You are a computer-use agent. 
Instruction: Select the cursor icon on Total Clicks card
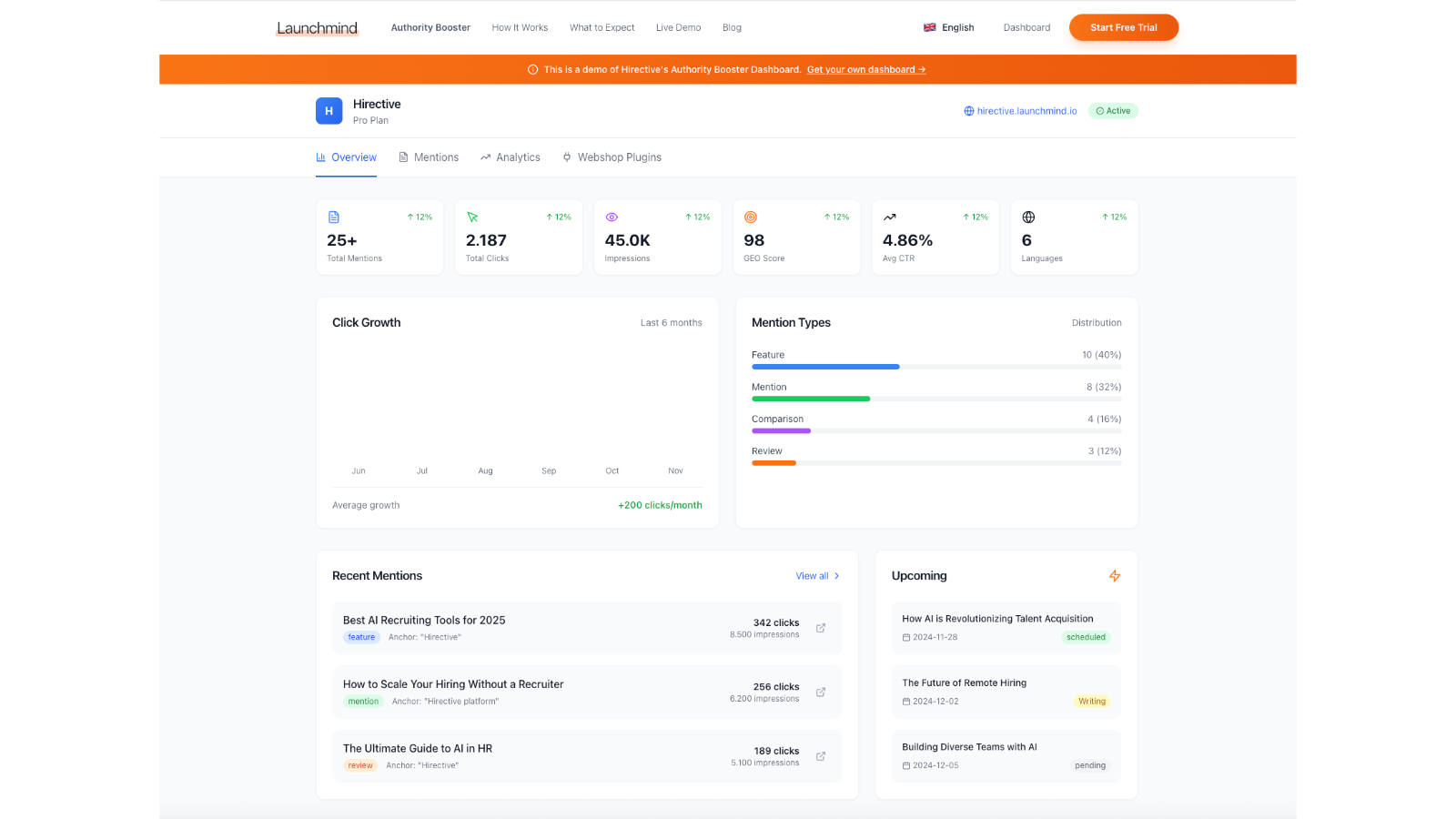tap(472, 217)
